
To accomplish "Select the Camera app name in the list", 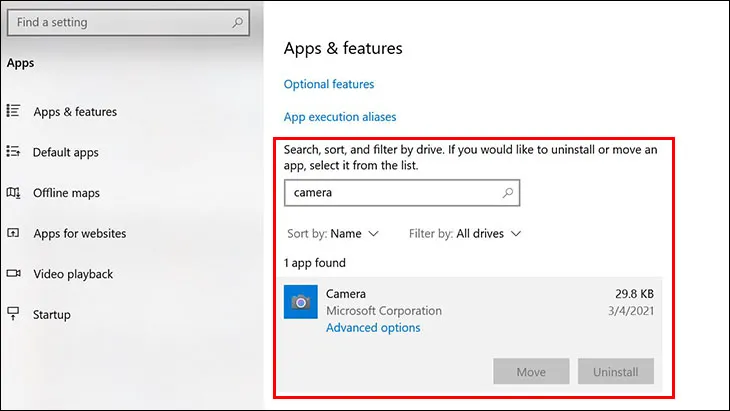I will [x=346, y=294].
